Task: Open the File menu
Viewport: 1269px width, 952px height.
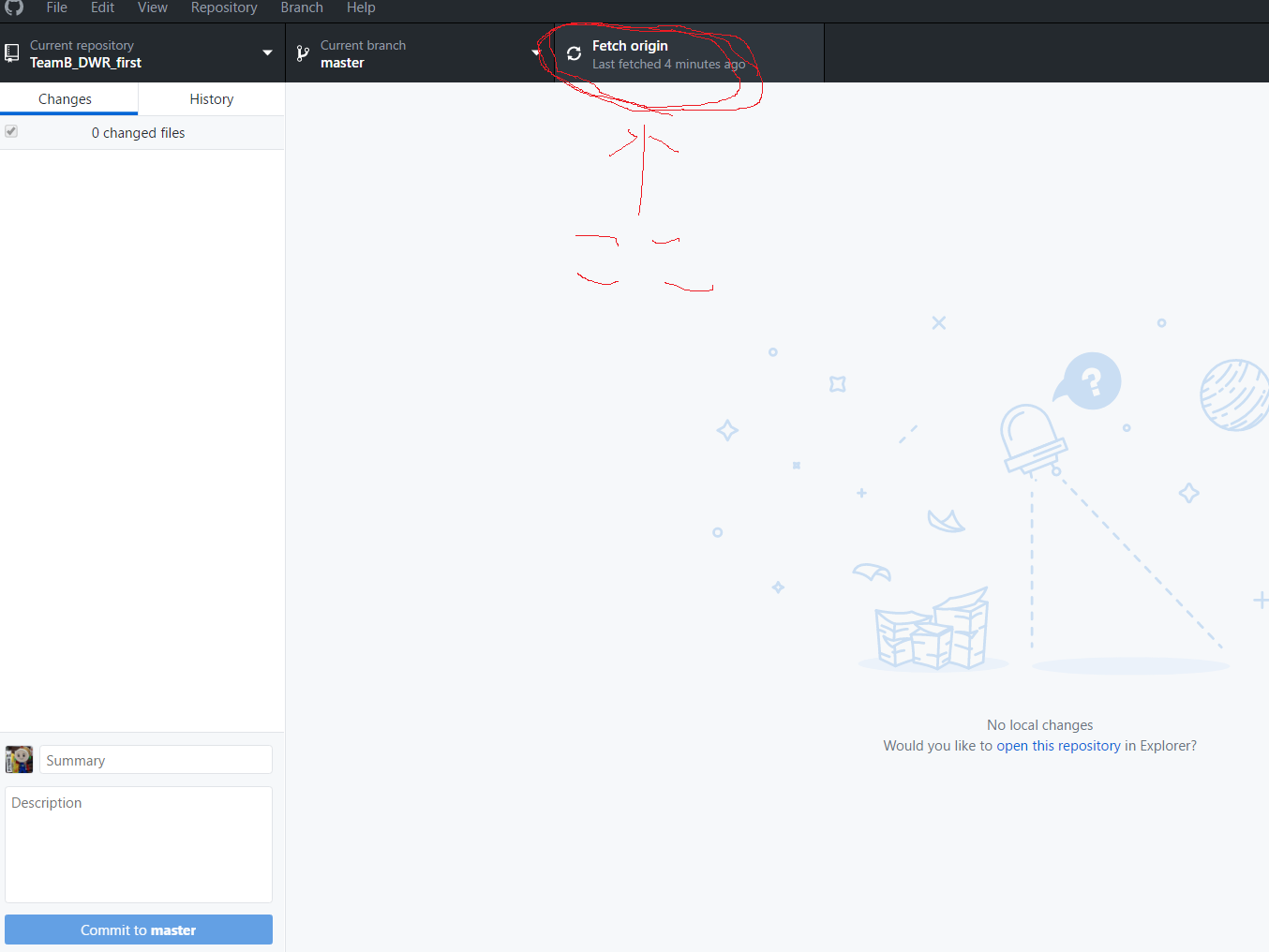Action: 57,7
